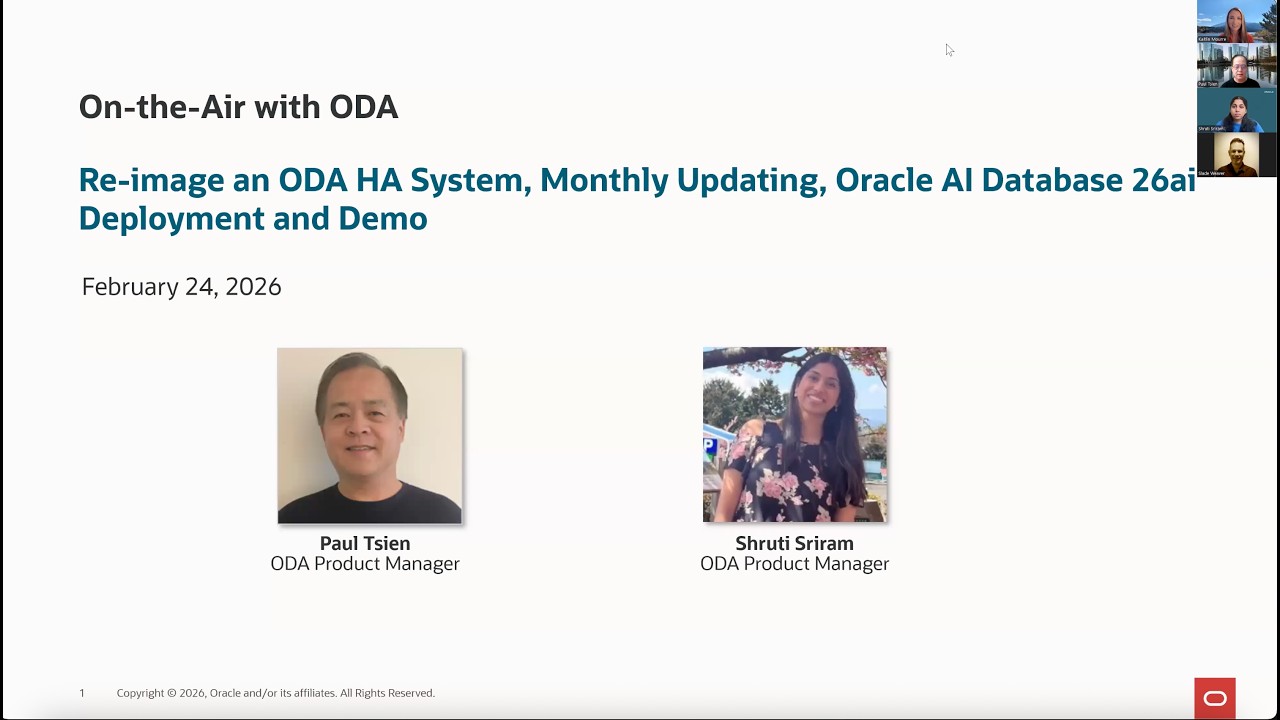
Task: Click "ODA Product Manager" under Shruti Sriram
Action: click(x=795, y=564)
